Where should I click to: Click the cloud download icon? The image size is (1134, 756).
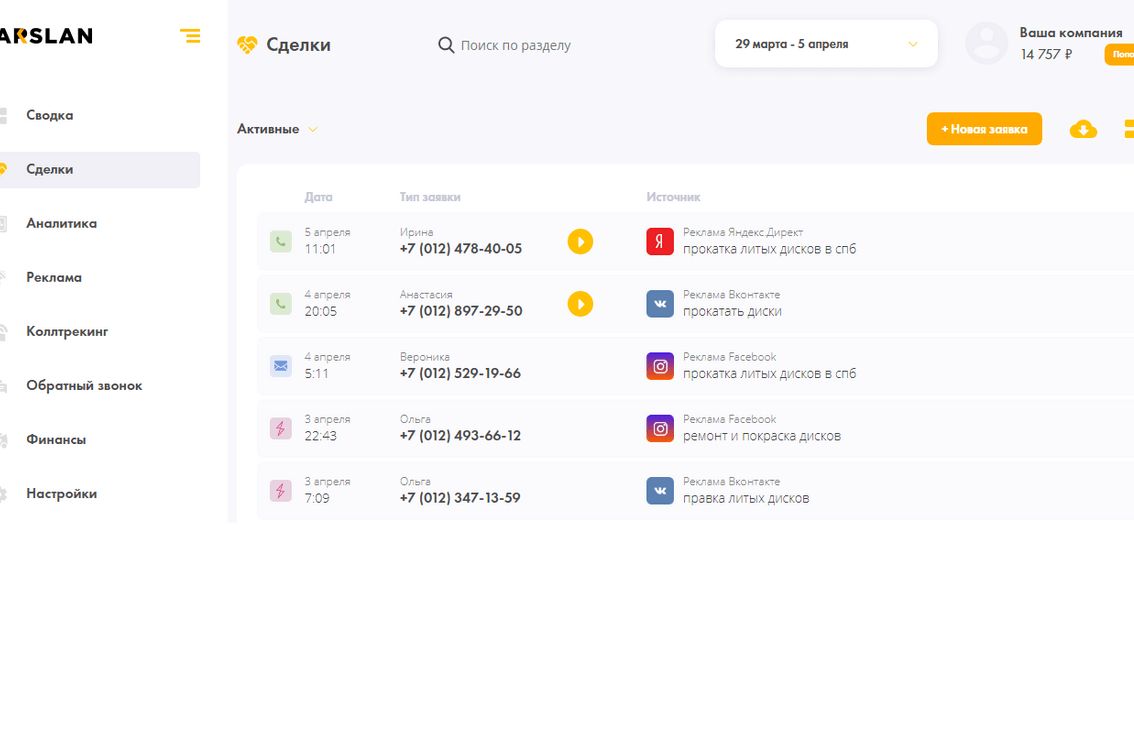point(1083,129)
